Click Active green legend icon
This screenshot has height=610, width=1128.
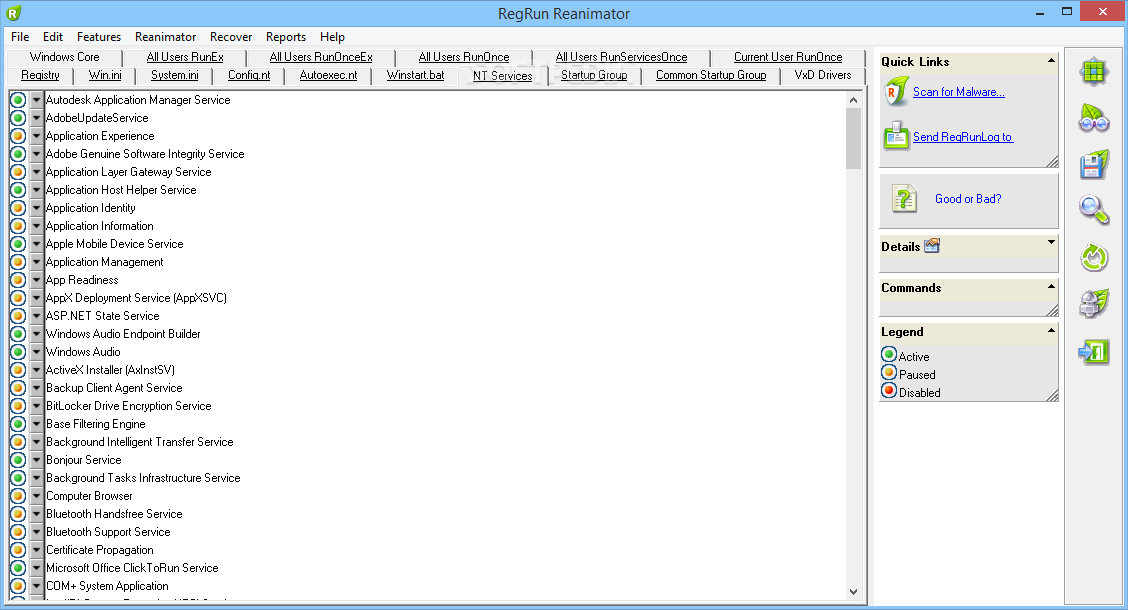tap(889, 355)
